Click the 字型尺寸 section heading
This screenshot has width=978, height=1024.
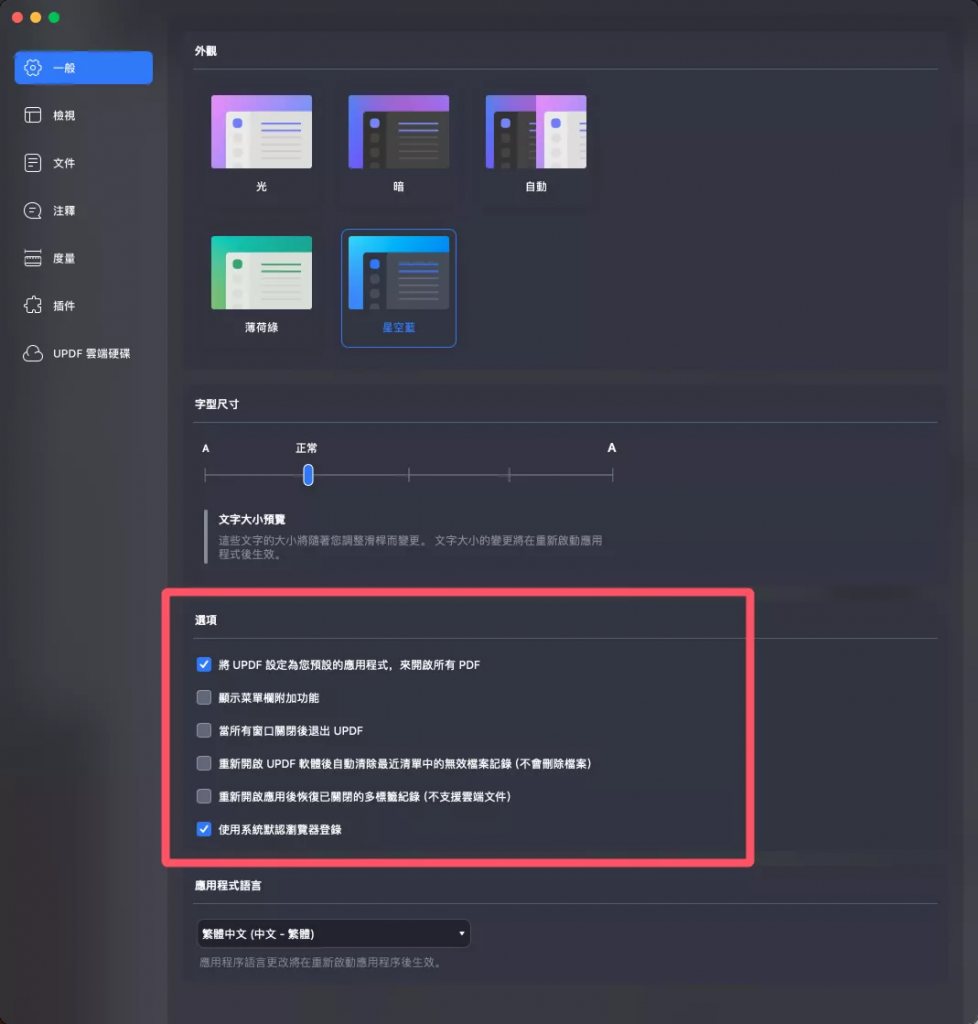[217, 404]
